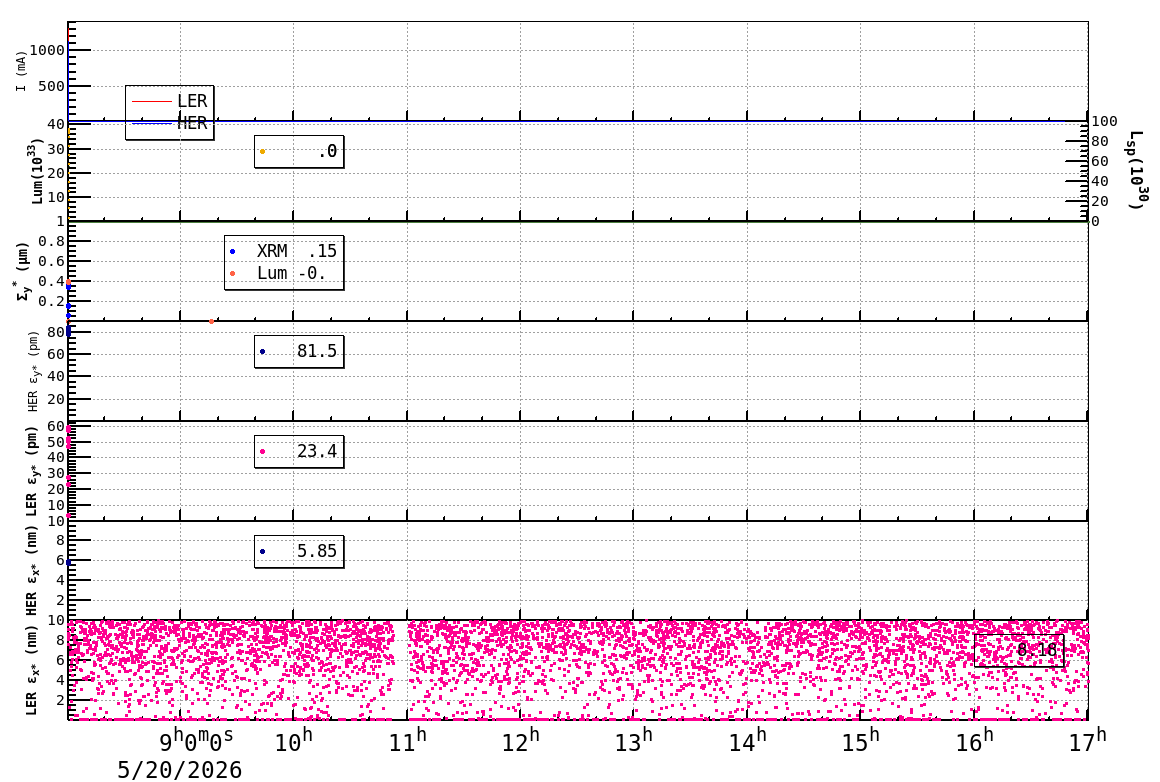
Task: Click the LER εx* (nm) axis title
Action: click(x=32, y=670)
